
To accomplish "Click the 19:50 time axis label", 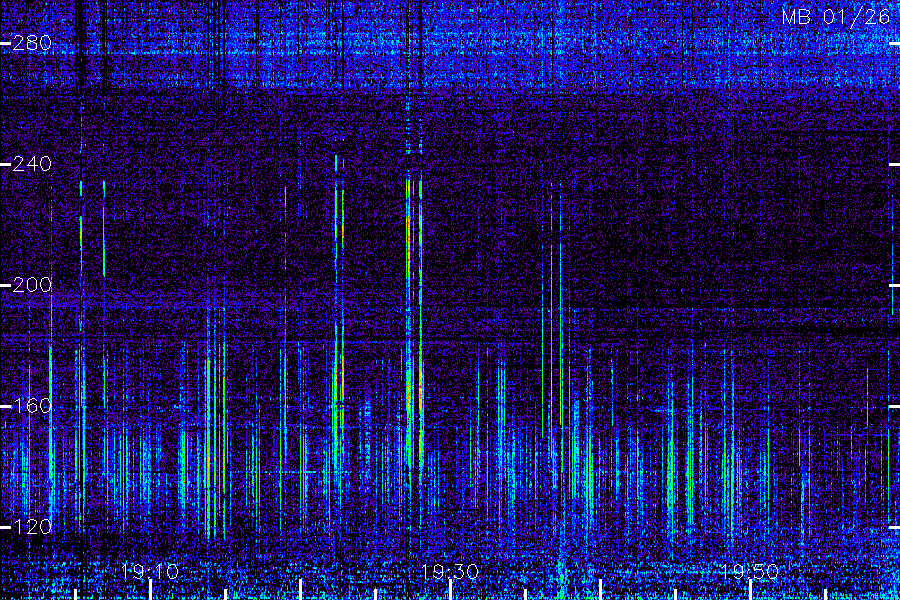I will 750,571.
